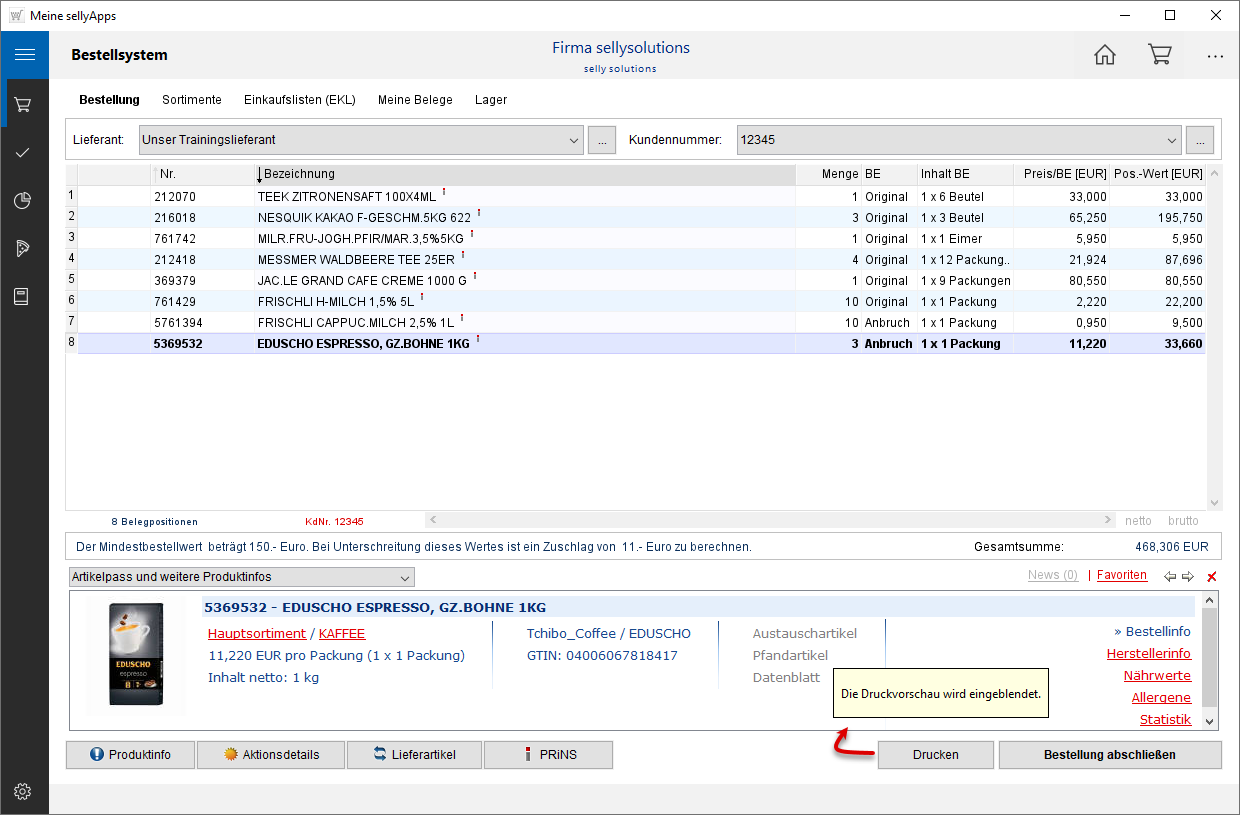Screen dimensions: 1240x815
Task: Click the book icon in sidebar
Action: coord(23,296)
